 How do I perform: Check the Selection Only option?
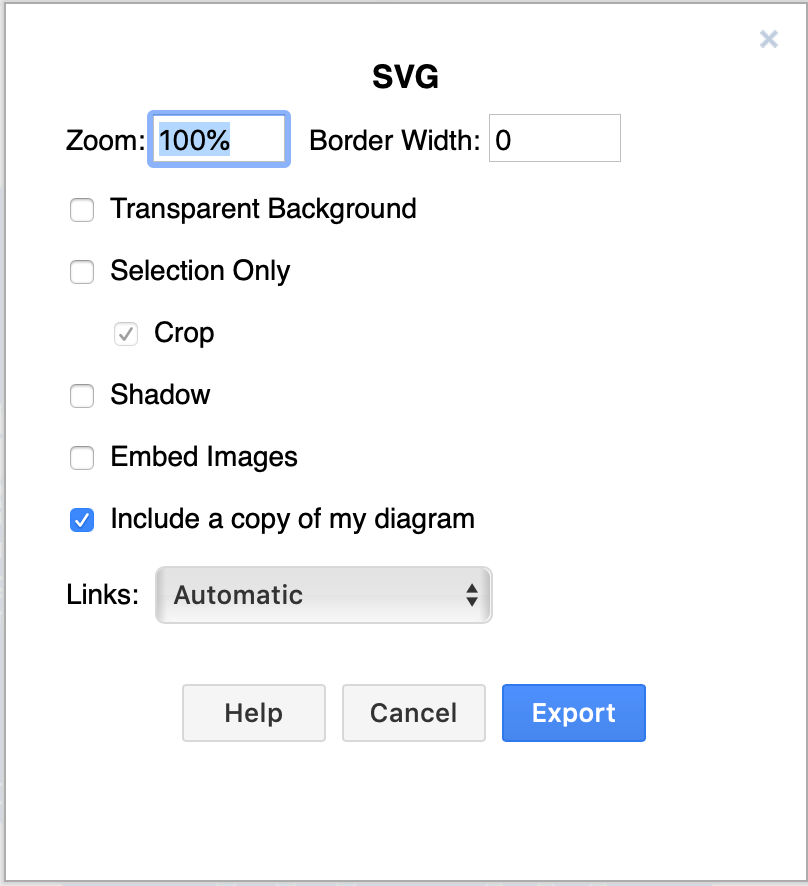click(82, 272)
